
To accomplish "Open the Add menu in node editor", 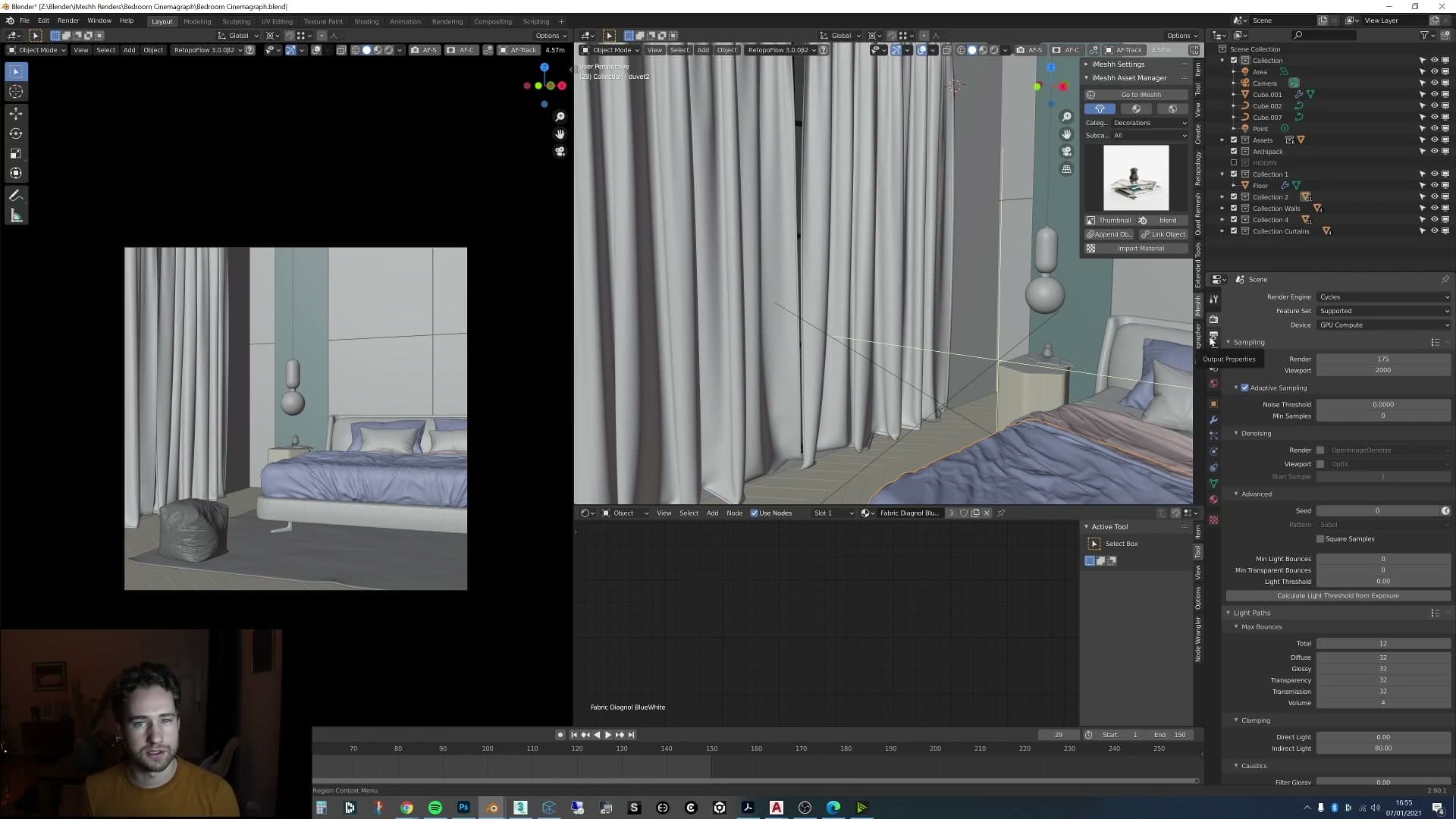I will (x=712, y=513).
